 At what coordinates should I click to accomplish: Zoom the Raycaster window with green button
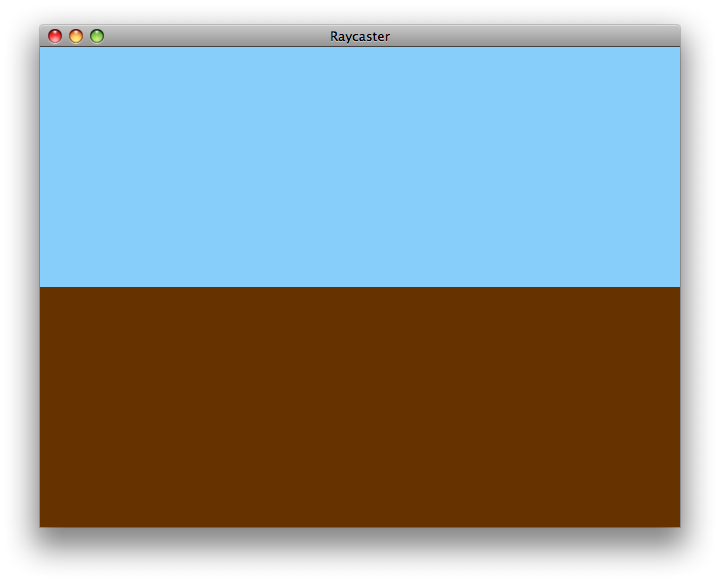pos(97,36)
